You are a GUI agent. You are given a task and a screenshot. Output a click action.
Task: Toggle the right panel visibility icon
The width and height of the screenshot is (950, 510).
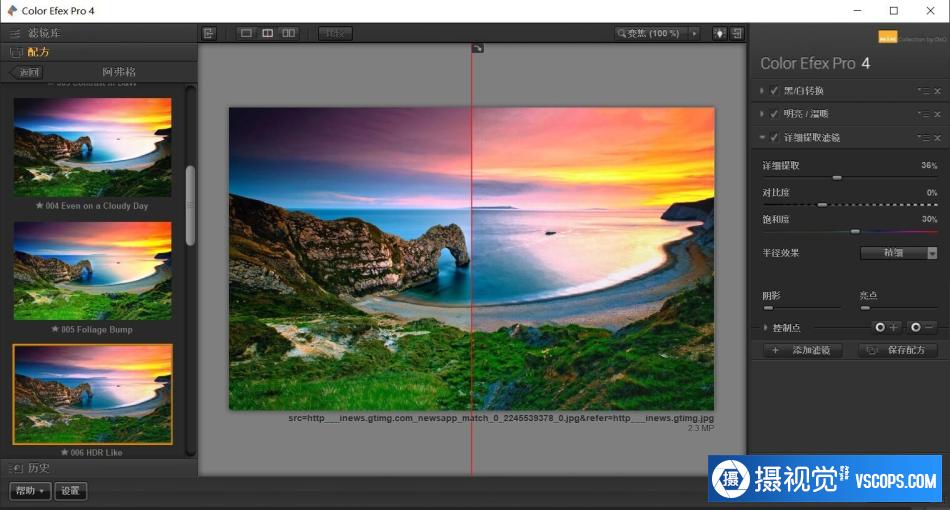point(737,33)
